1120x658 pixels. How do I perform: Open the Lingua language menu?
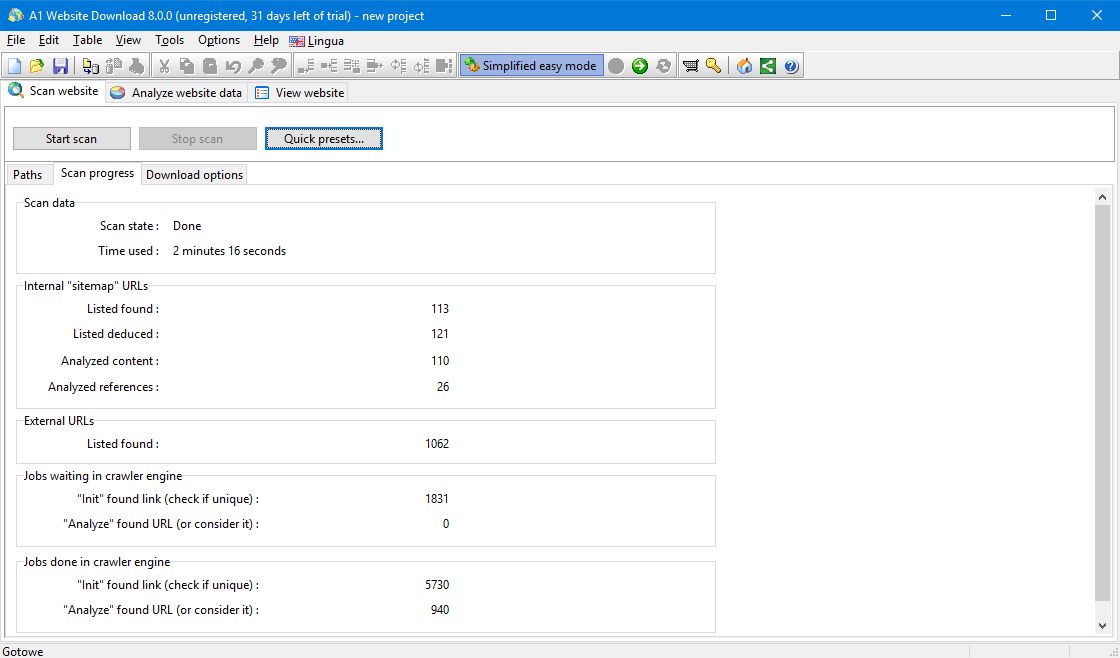pyautogui.click(x=316, y=41)
